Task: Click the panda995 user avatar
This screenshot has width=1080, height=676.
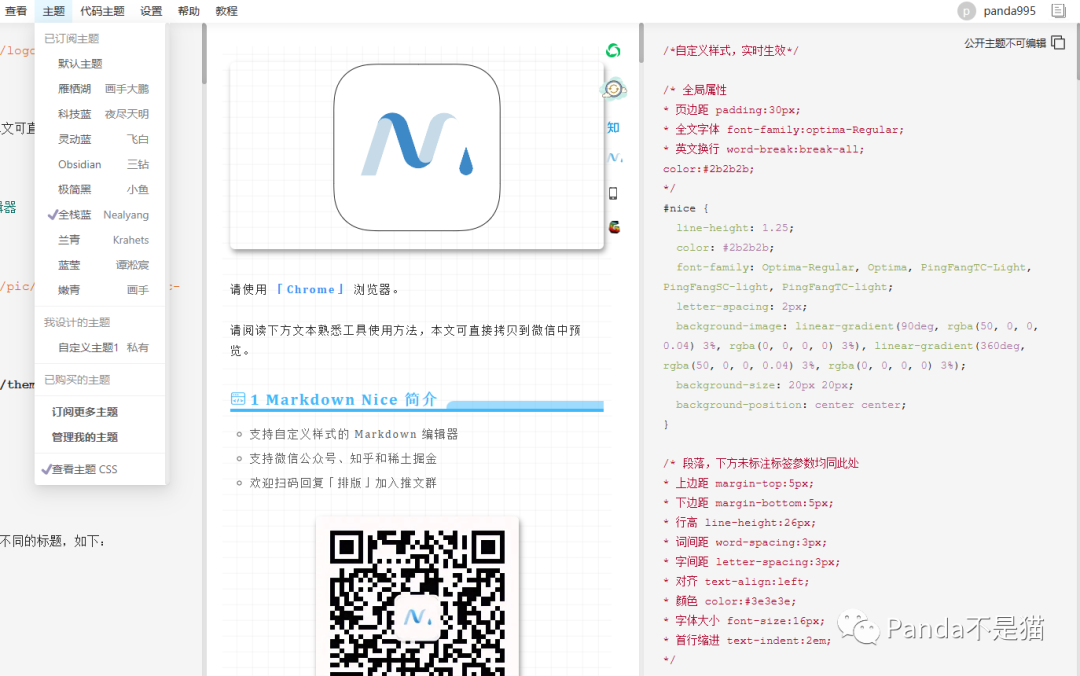Action: click(966, 11)
